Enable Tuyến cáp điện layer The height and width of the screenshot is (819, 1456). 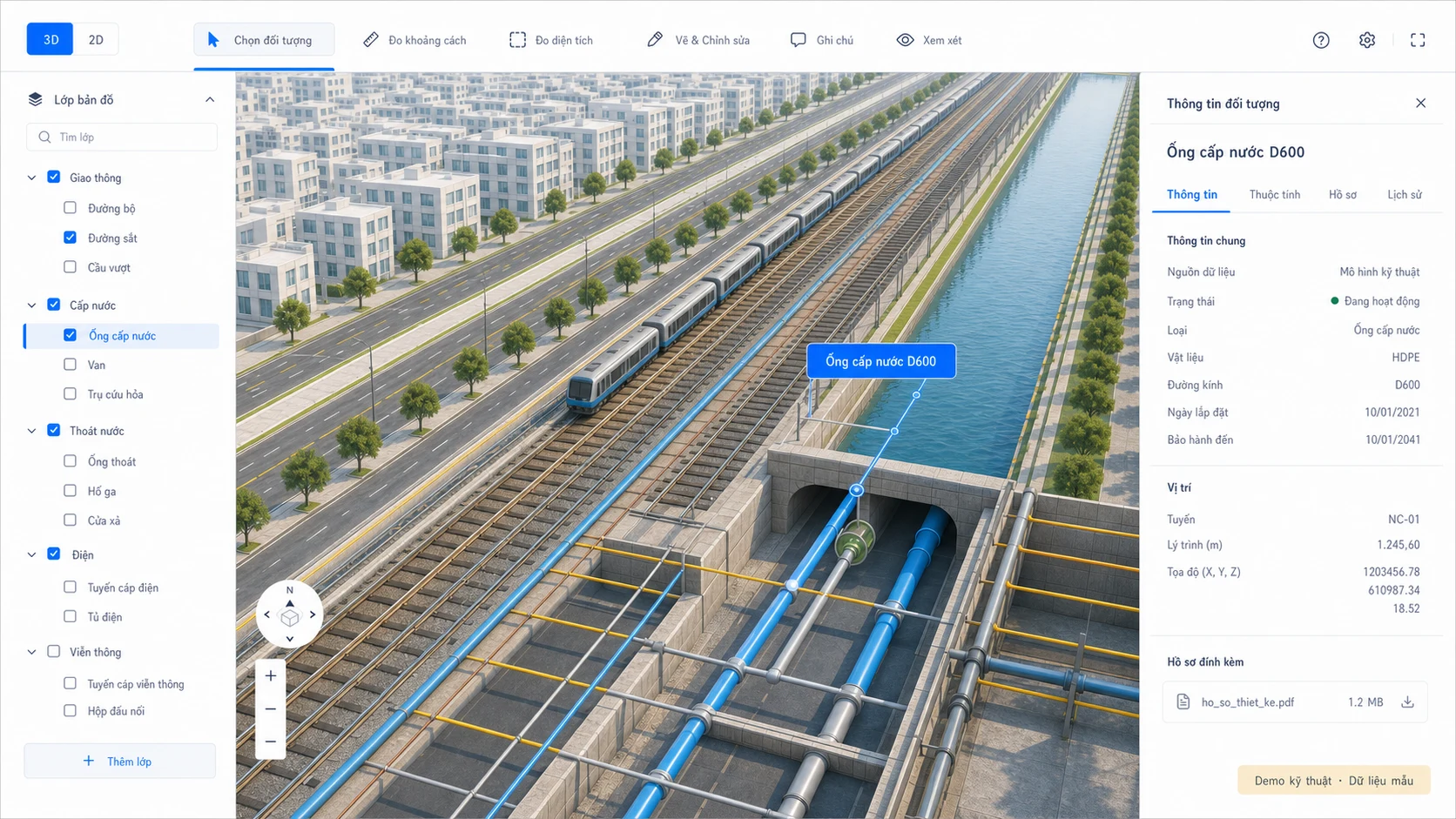(71, 587)
